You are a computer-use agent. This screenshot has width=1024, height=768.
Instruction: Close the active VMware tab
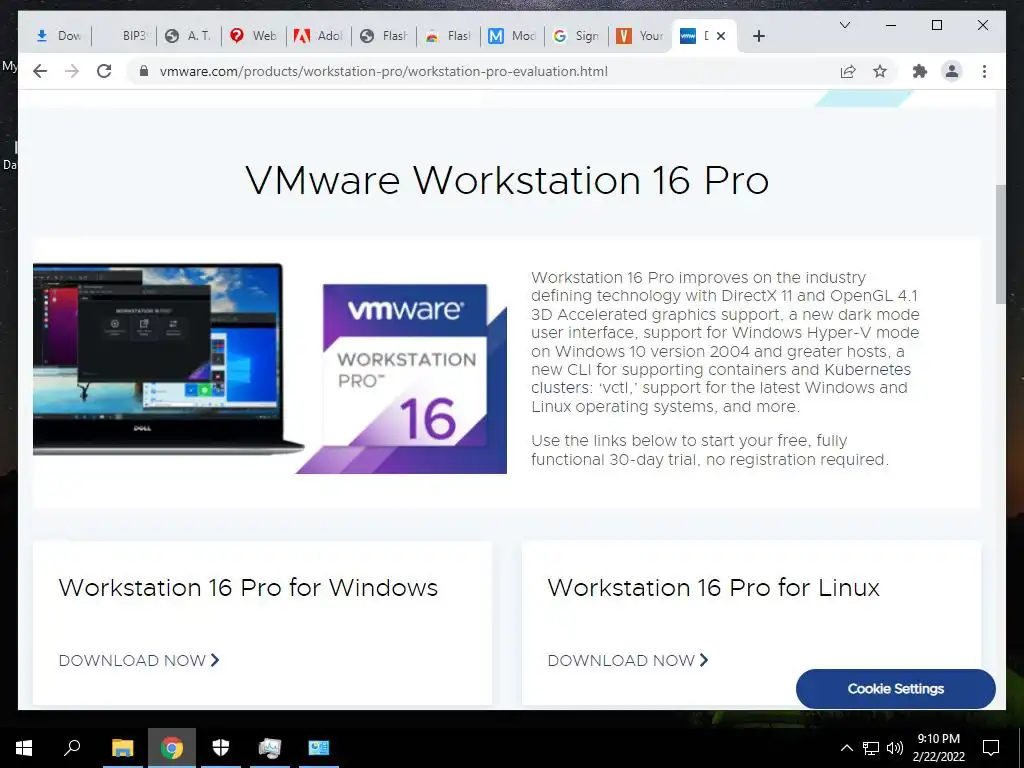[721, 37]
